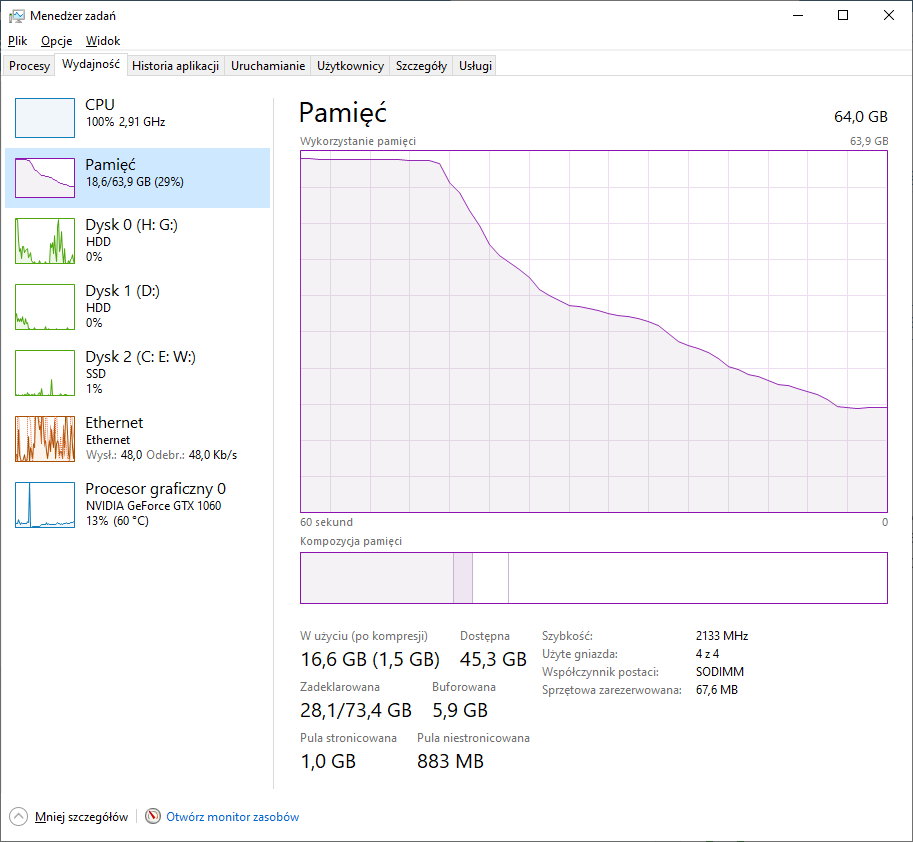Select the Wydajność tab
The height and width of the screenshot is (842, 913).
[91, 64]
